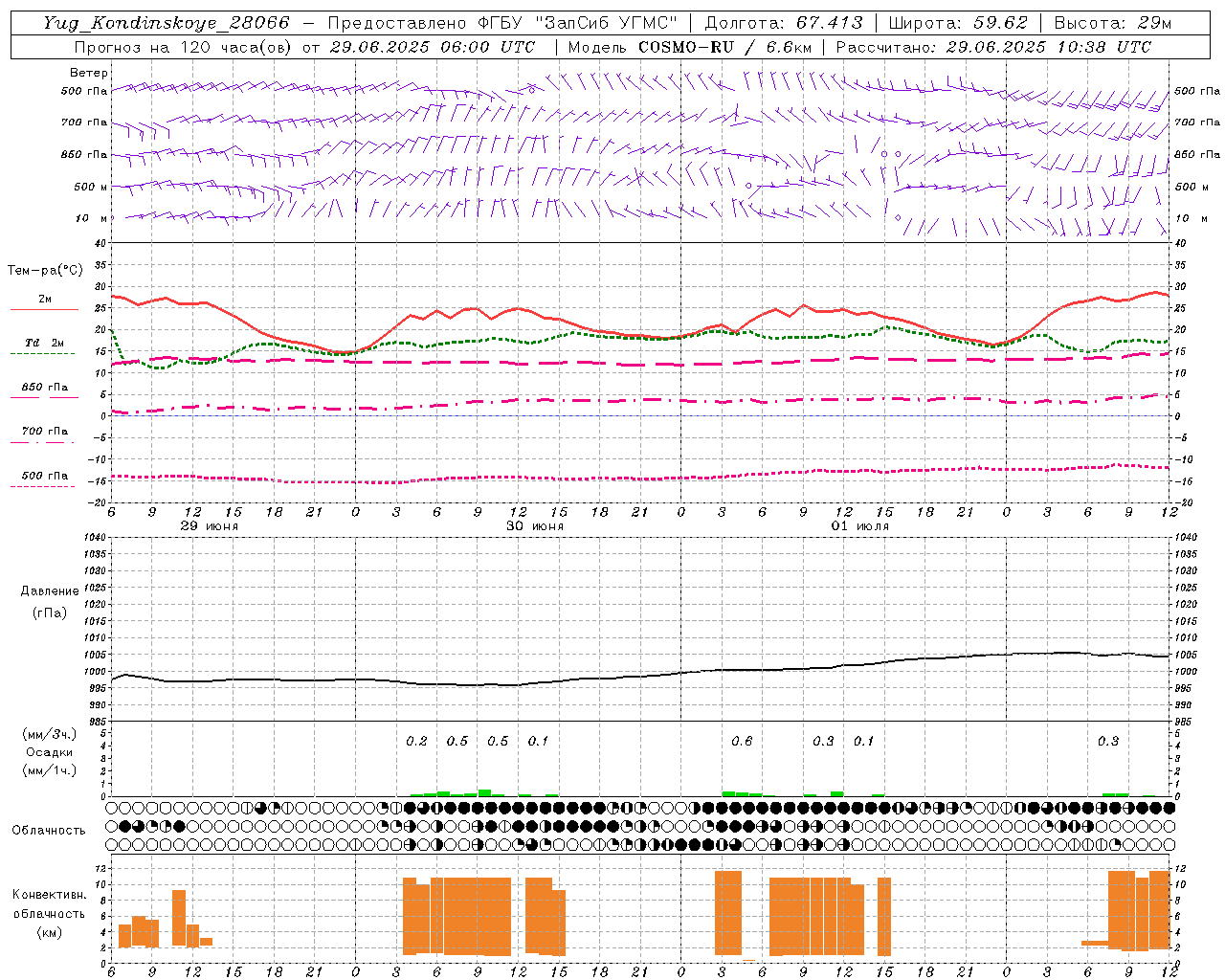Select the (мм/1ч.) precipitation unit label
Image resolution: width=1225 pixels, height=980 pixels.
pyautogui.click(x=49, y=769)
